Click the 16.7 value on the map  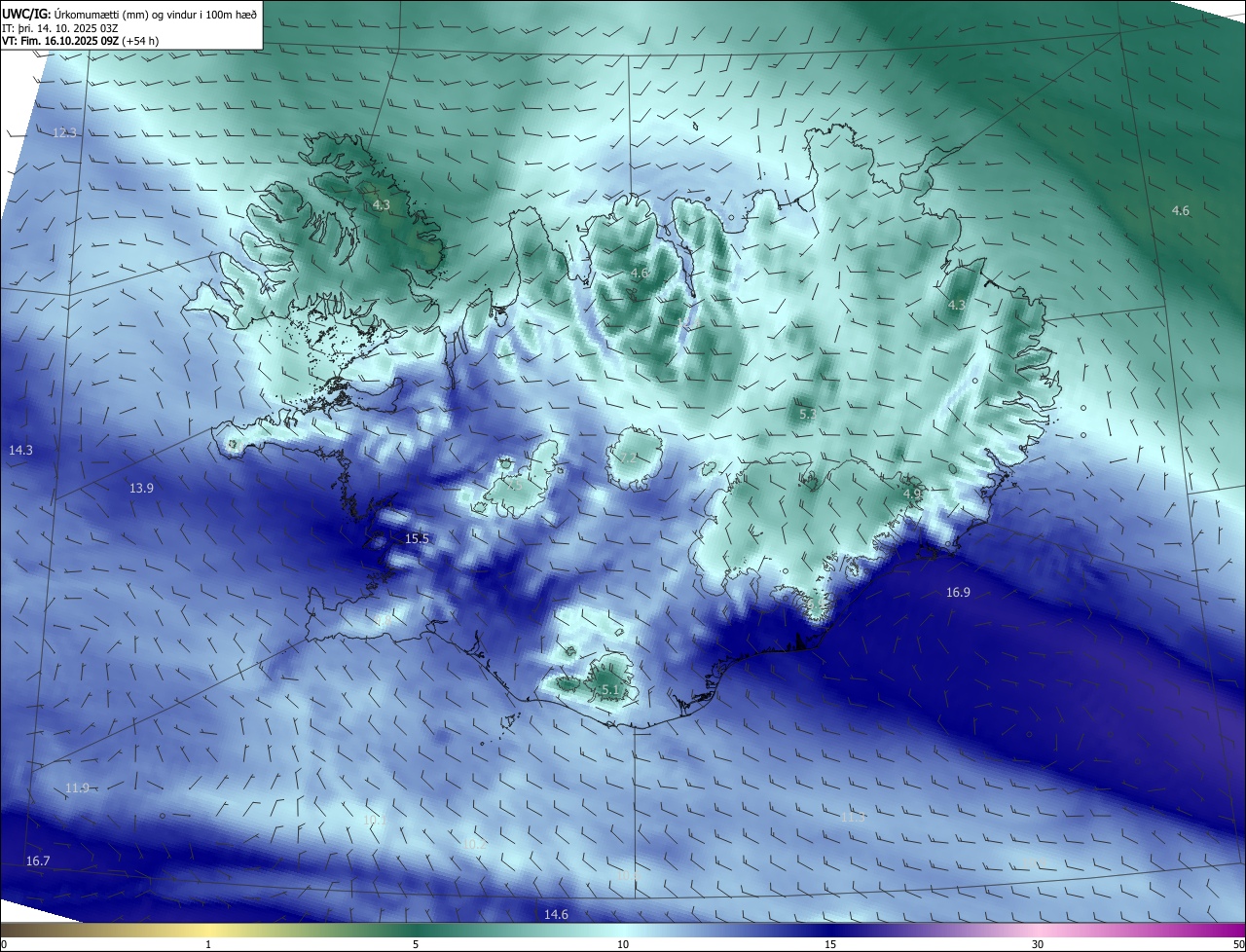(38, 860)
